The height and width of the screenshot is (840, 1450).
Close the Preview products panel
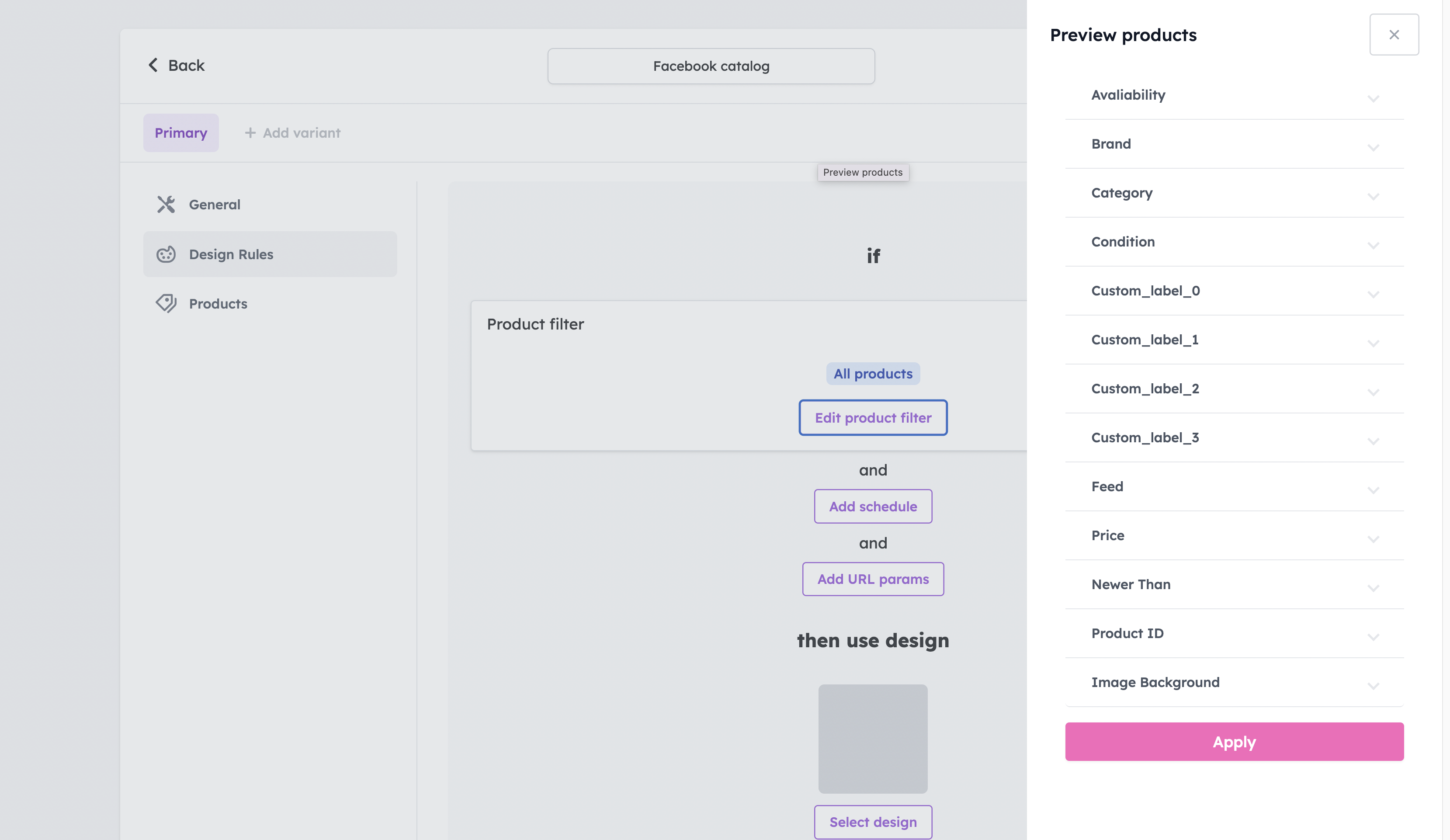tap(1394, 35)
